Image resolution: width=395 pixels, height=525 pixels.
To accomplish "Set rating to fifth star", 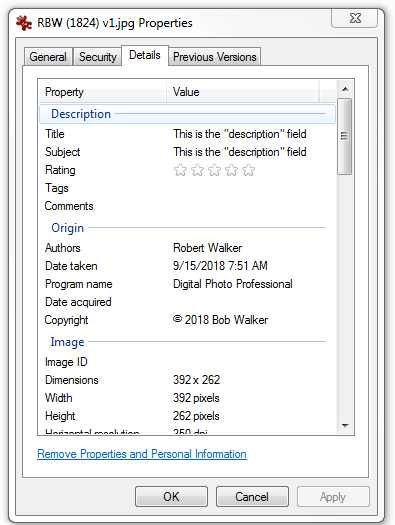I will pyautogui.click(x=248, y=170).
